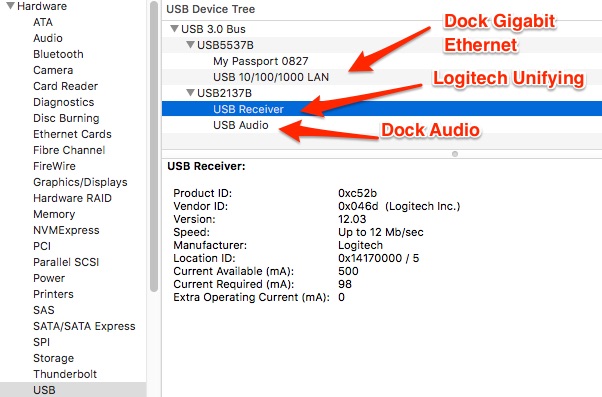This screenshot has height=397, width=602.
Task: Choose SAS hardware category
Action: [x=44, y=310]
